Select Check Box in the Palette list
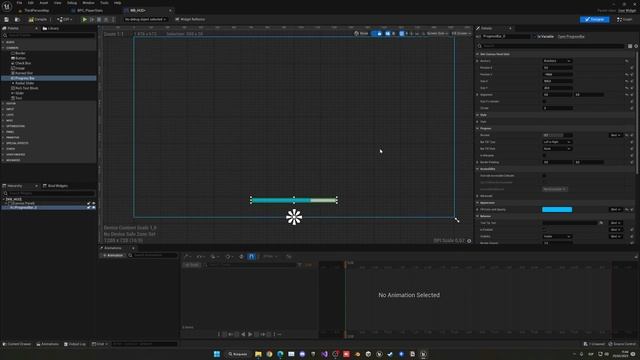This screenshot has width=640, height=360. pyautogui.click(x=22, y=63)
